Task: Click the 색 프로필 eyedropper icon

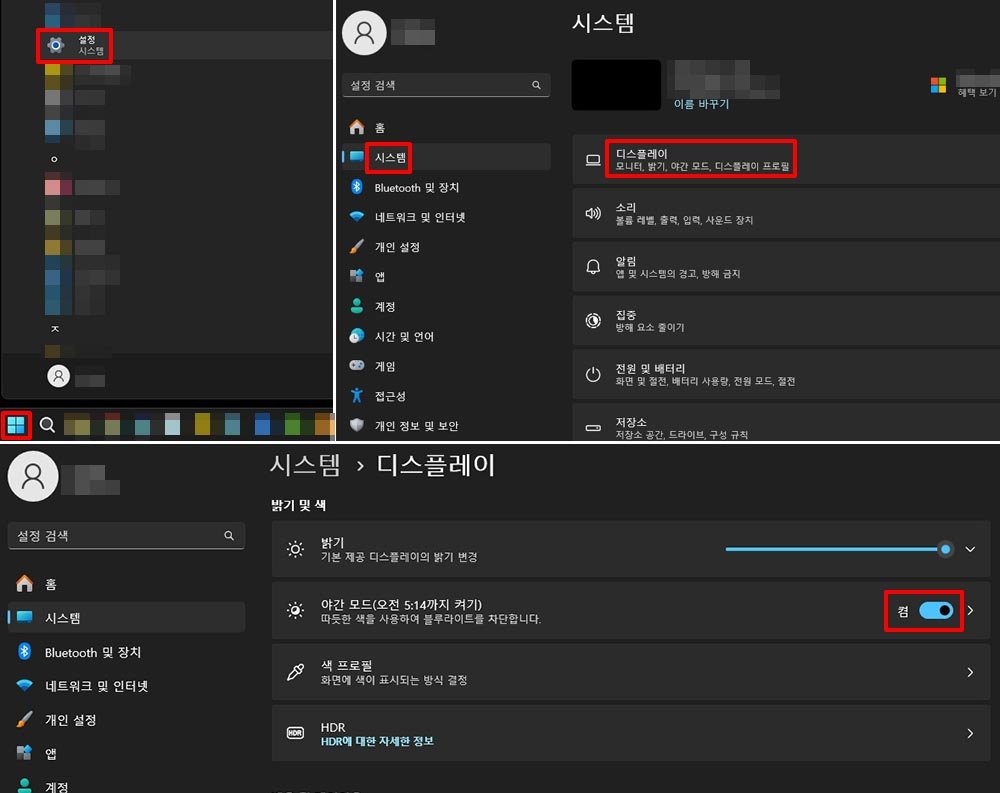Action: pos(295,672)
